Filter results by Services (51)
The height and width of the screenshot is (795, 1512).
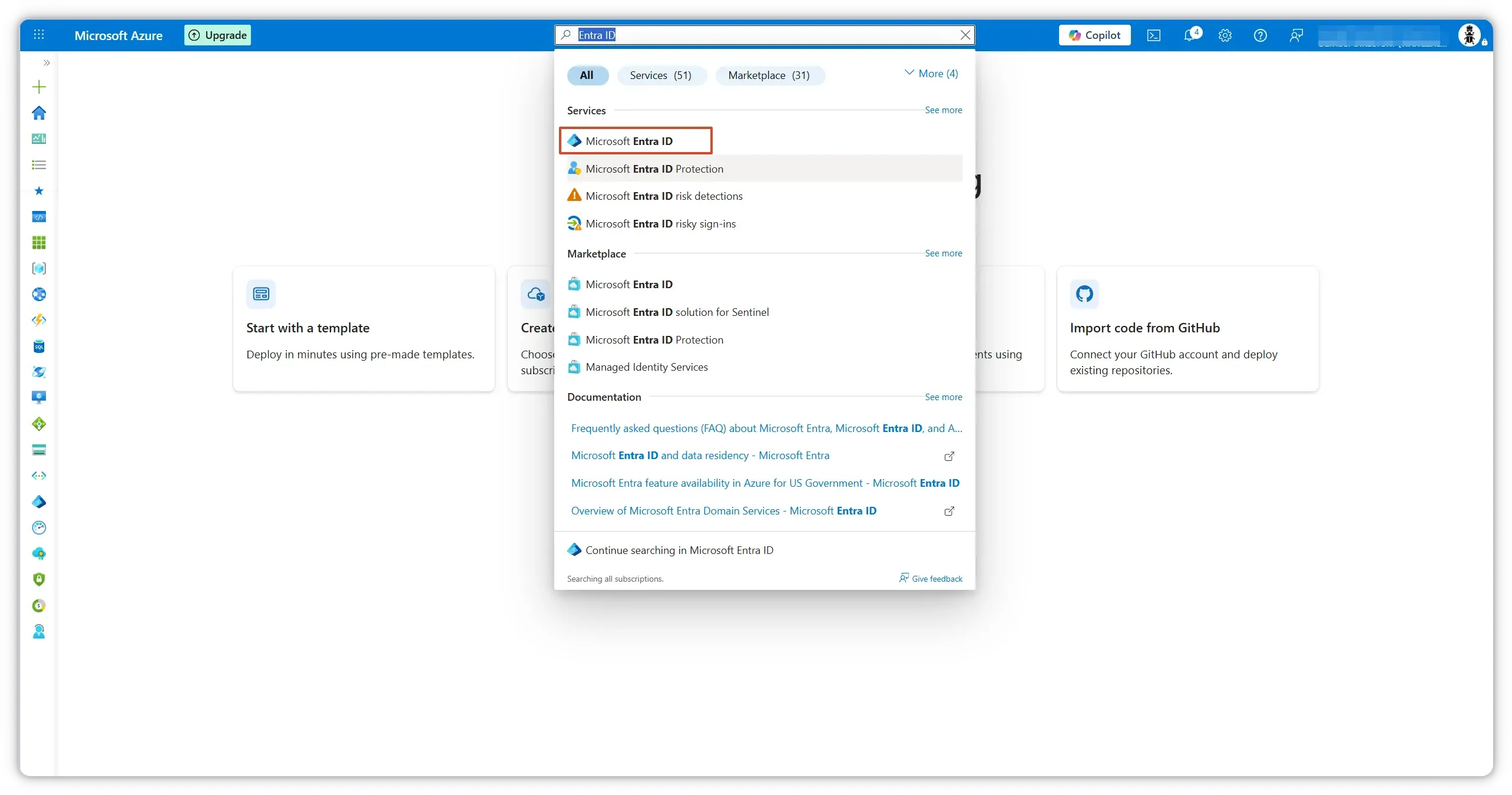[661, 75]
